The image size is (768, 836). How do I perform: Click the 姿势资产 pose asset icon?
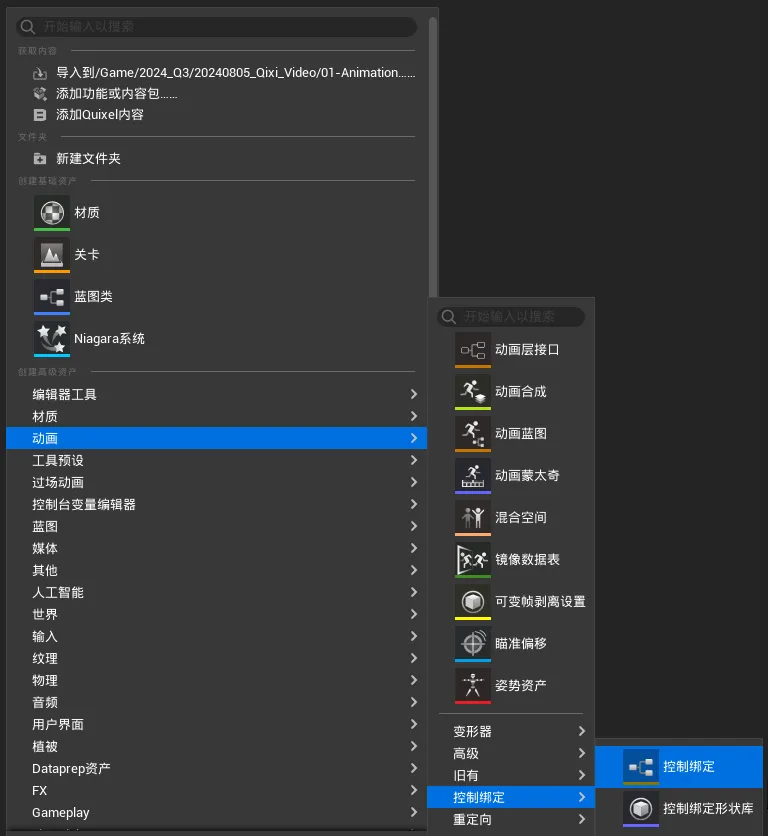click(473, 686)
